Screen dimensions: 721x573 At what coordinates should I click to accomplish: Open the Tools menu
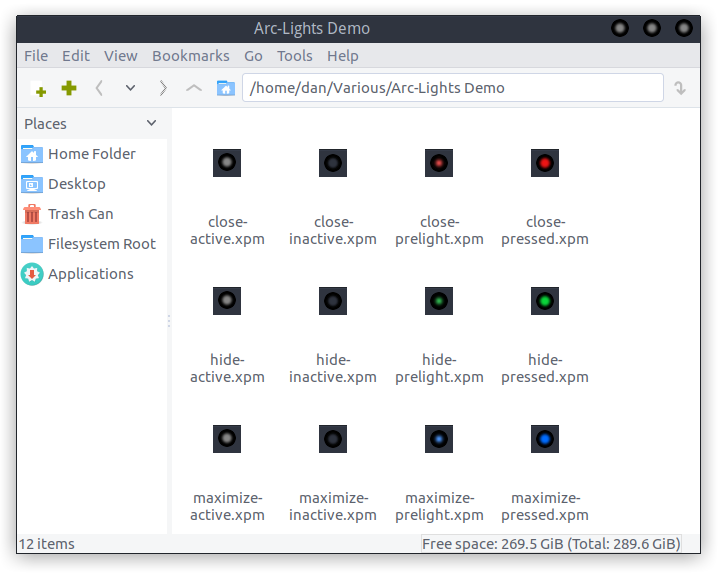click(294, 56)
